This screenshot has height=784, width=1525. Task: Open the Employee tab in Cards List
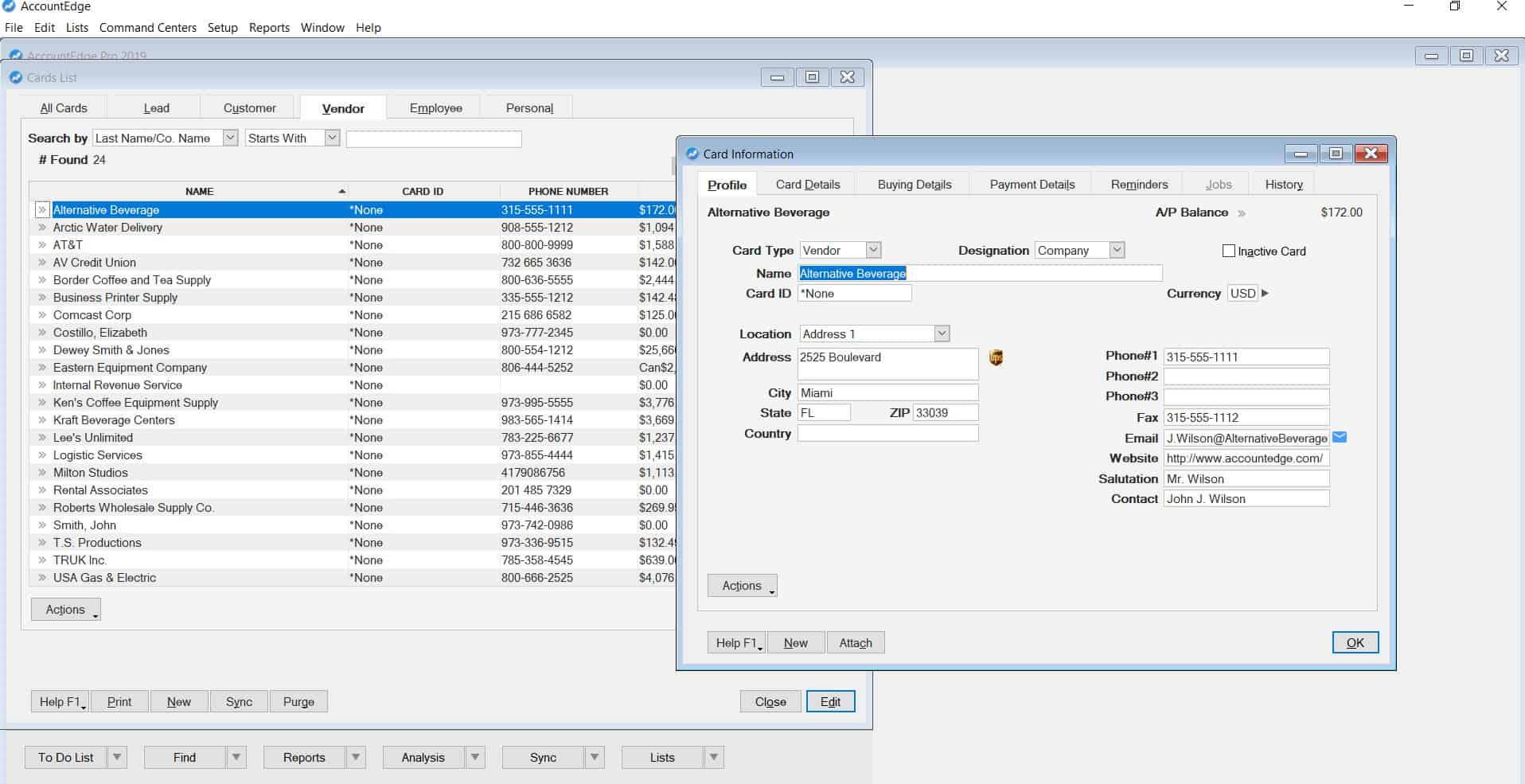[x=435, y=108]
